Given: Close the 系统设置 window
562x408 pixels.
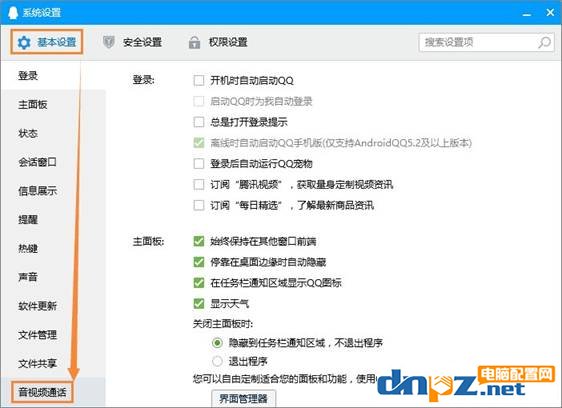Looking at the screenshot, I should (x=550, y=12).
